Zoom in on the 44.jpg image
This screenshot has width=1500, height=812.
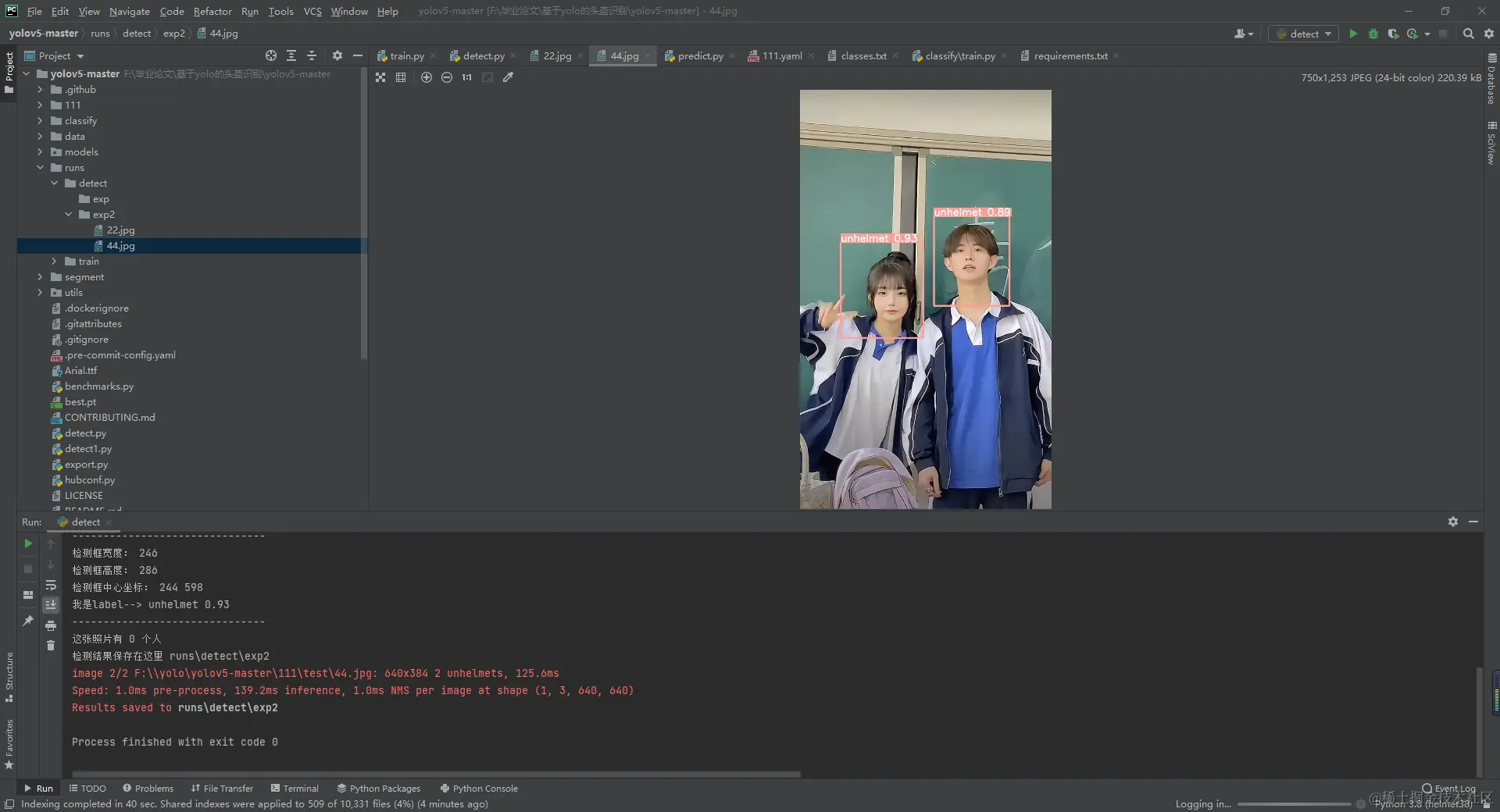427,77
